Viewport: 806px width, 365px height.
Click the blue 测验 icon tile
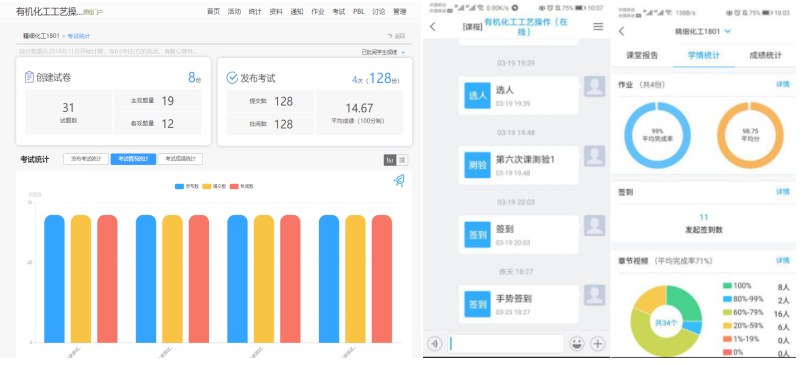(x=478, y=165)
